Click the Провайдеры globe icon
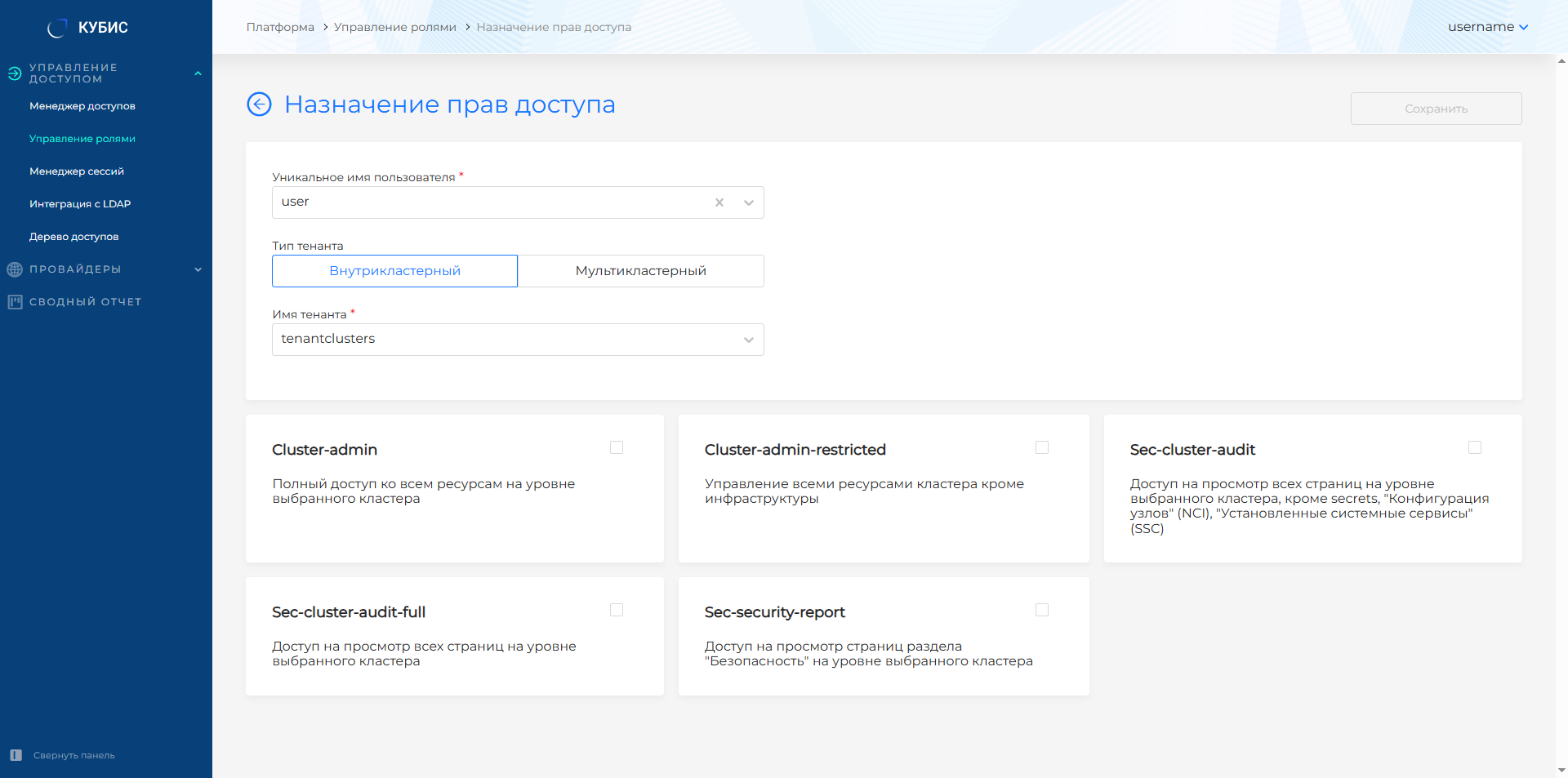 pos(15,269)
